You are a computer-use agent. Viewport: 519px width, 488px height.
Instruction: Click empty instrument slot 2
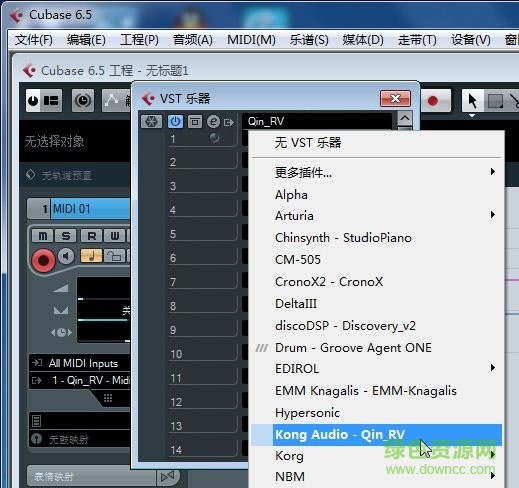point(203,161)
